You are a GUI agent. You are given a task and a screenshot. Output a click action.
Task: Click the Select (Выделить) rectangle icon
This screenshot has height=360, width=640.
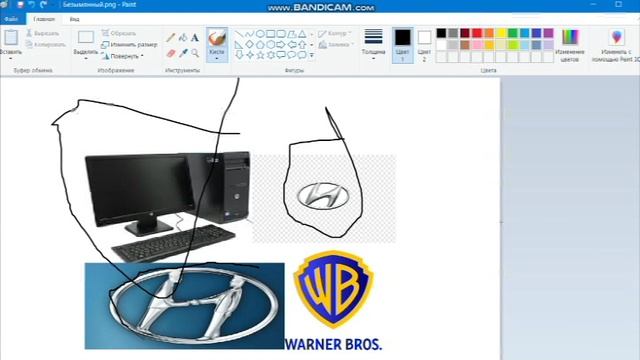86,37
